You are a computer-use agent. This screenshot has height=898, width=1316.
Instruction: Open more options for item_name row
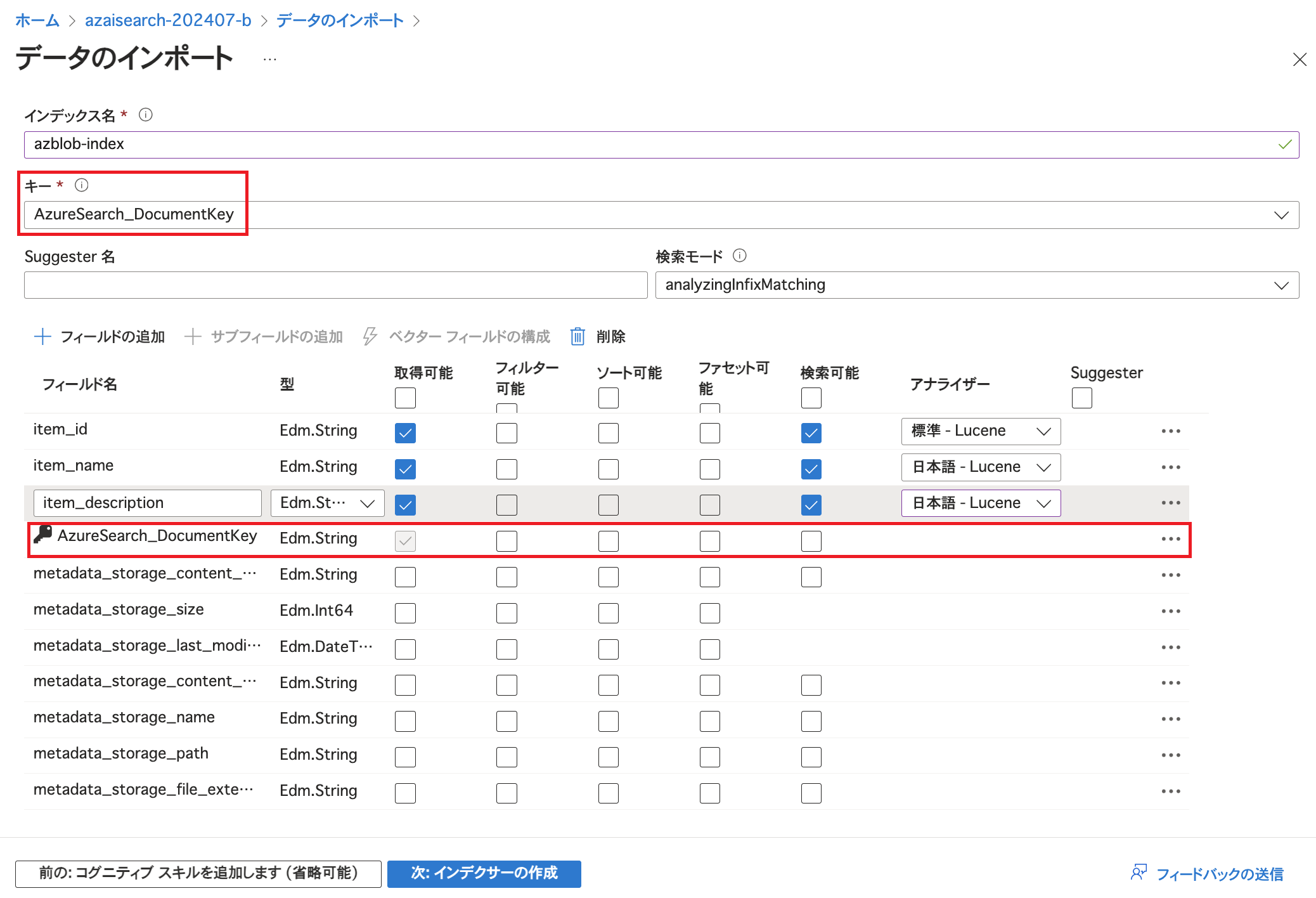coord(1171,467)
